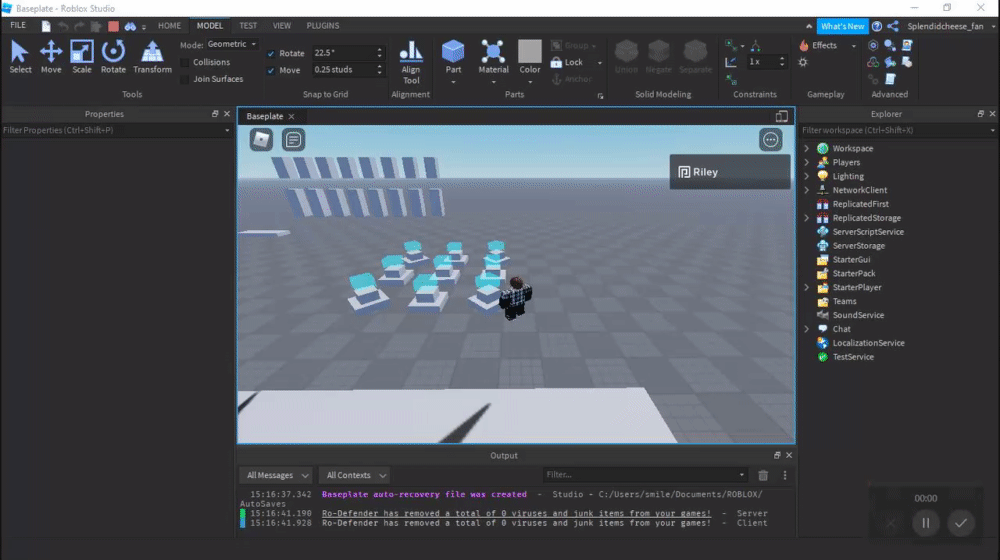1000x560 pixels.
Task: Click the move snap 0.25 studs field
Action: click(x=348, y=70)
